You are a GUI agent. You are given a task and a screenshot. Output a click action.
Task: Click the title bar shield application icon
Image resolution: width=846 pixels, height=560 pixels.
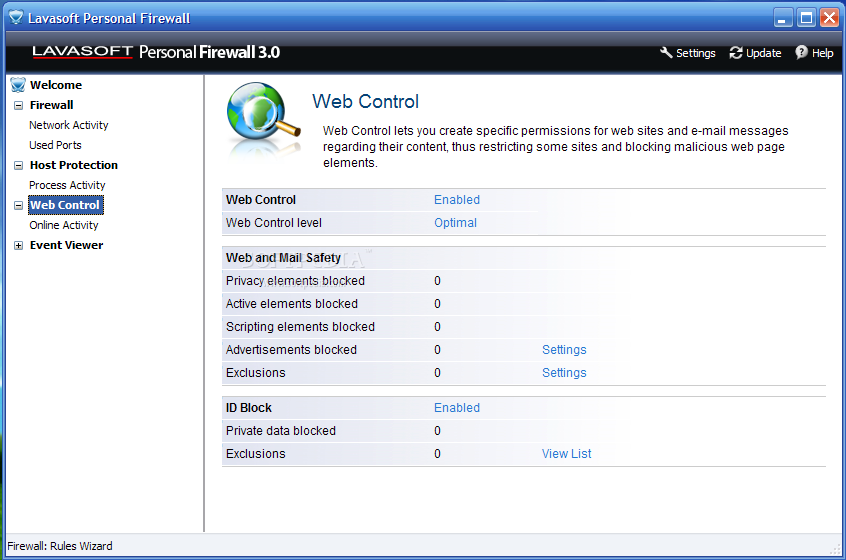16,18
